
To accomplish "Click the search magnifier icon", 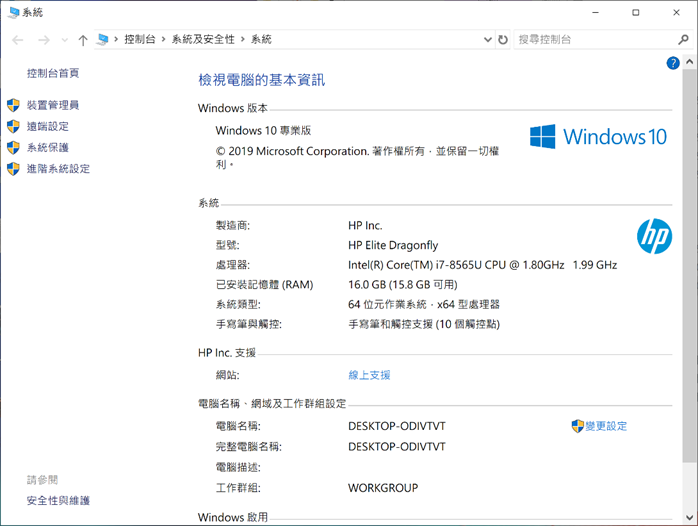I will click(683, 40).
